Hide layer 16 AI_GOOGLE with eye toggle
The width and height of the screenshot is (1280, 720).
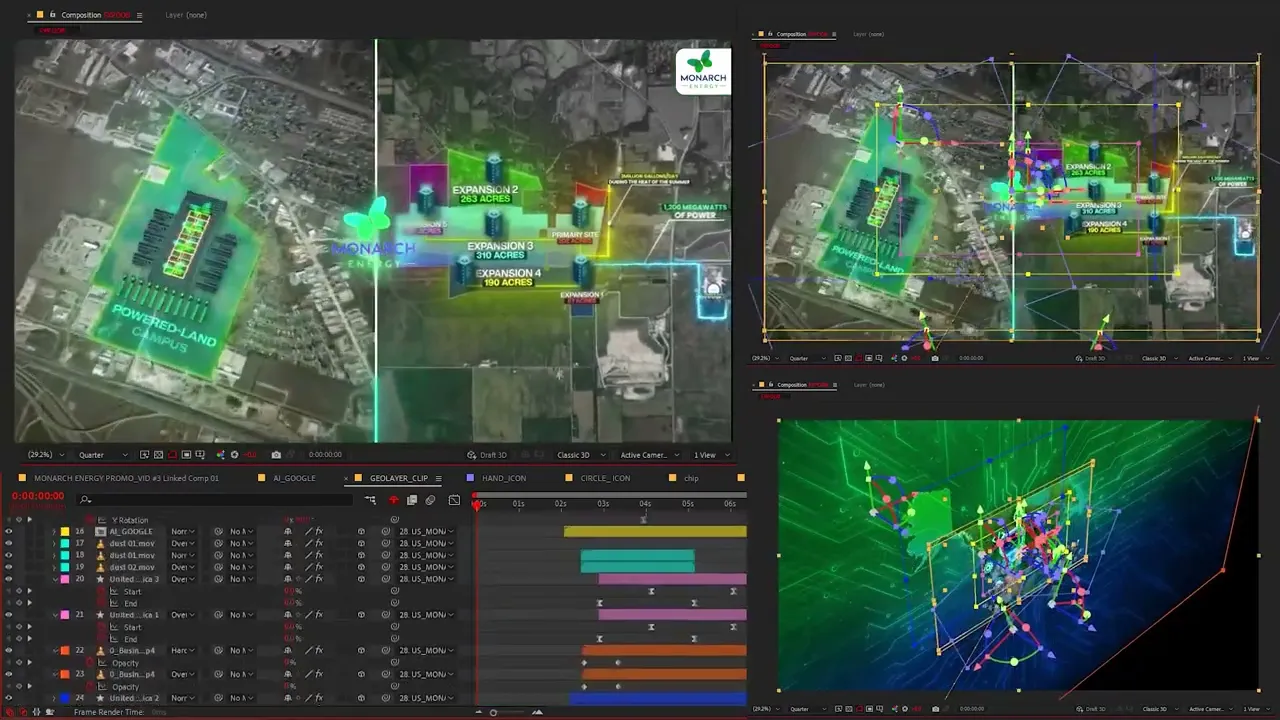[x=9, y=532]
